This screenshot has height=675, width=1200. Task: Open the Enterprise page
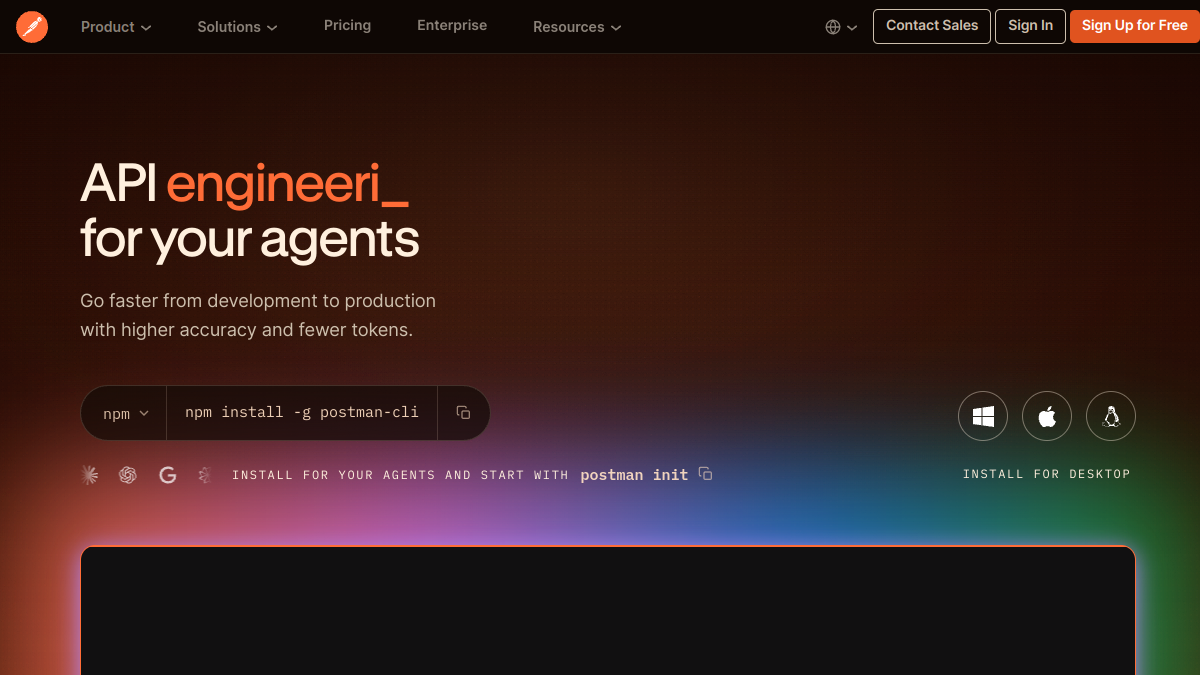coord(452,26)
